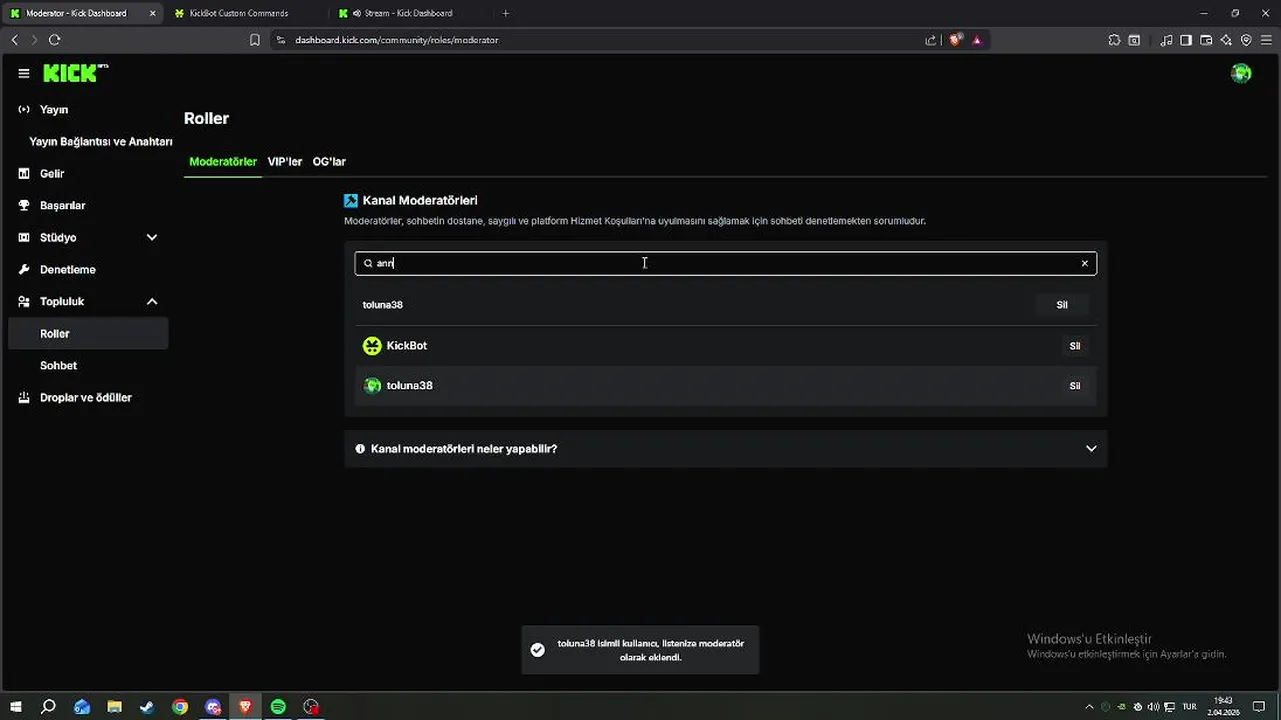Open the media control music note icon
Screen dimensions: 1281x720
coord(1166,40)
